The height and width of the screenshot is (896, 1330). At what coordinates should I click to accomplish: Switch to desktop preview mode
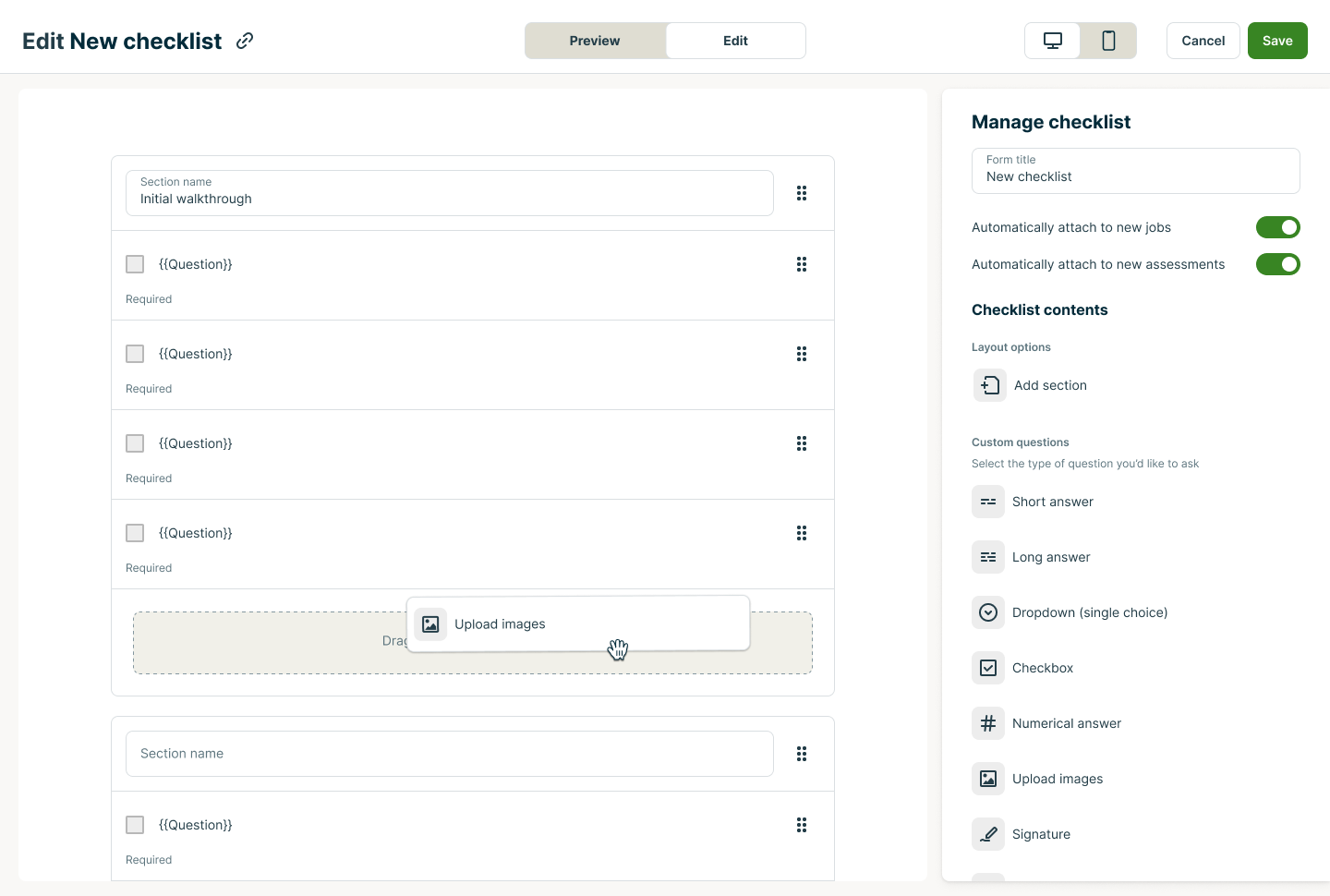[x=1053, y=41]
